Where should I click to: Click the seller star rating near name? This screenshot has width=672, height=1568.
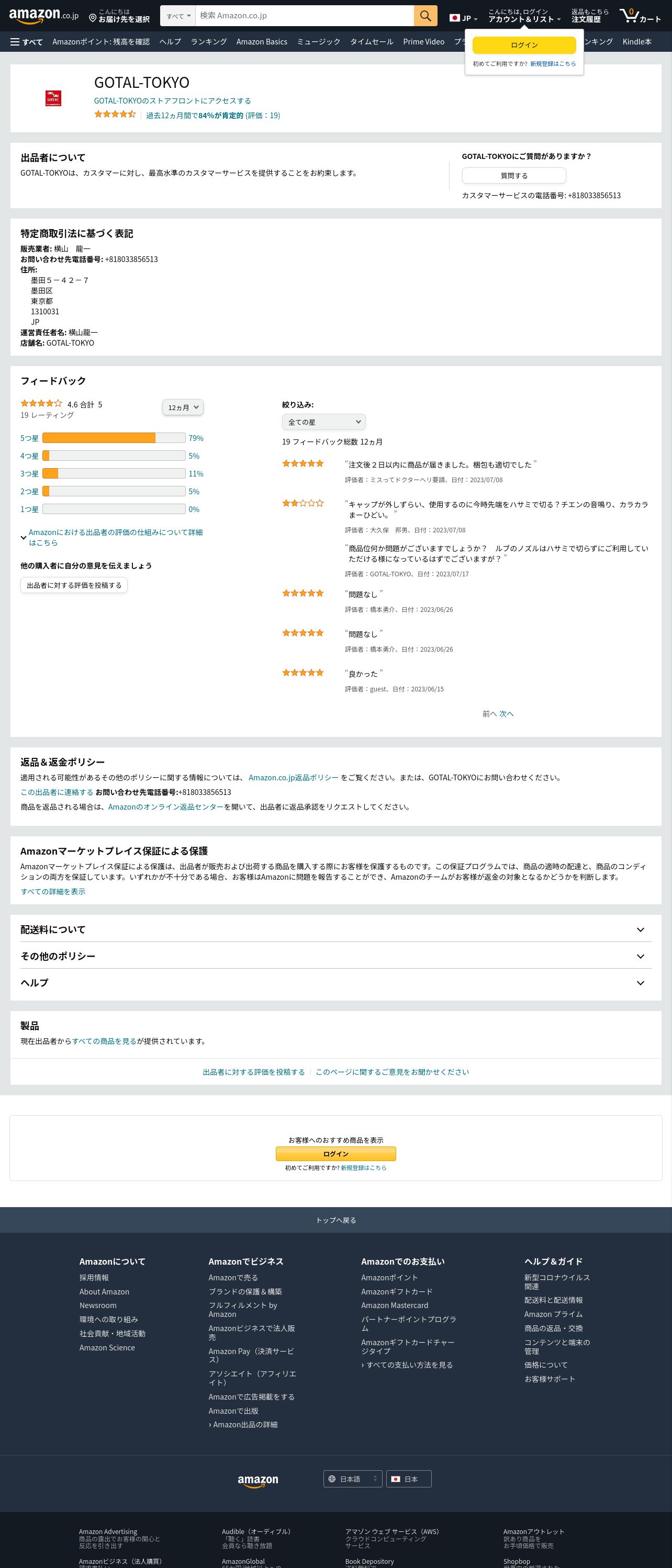click(x=115, y=115)
